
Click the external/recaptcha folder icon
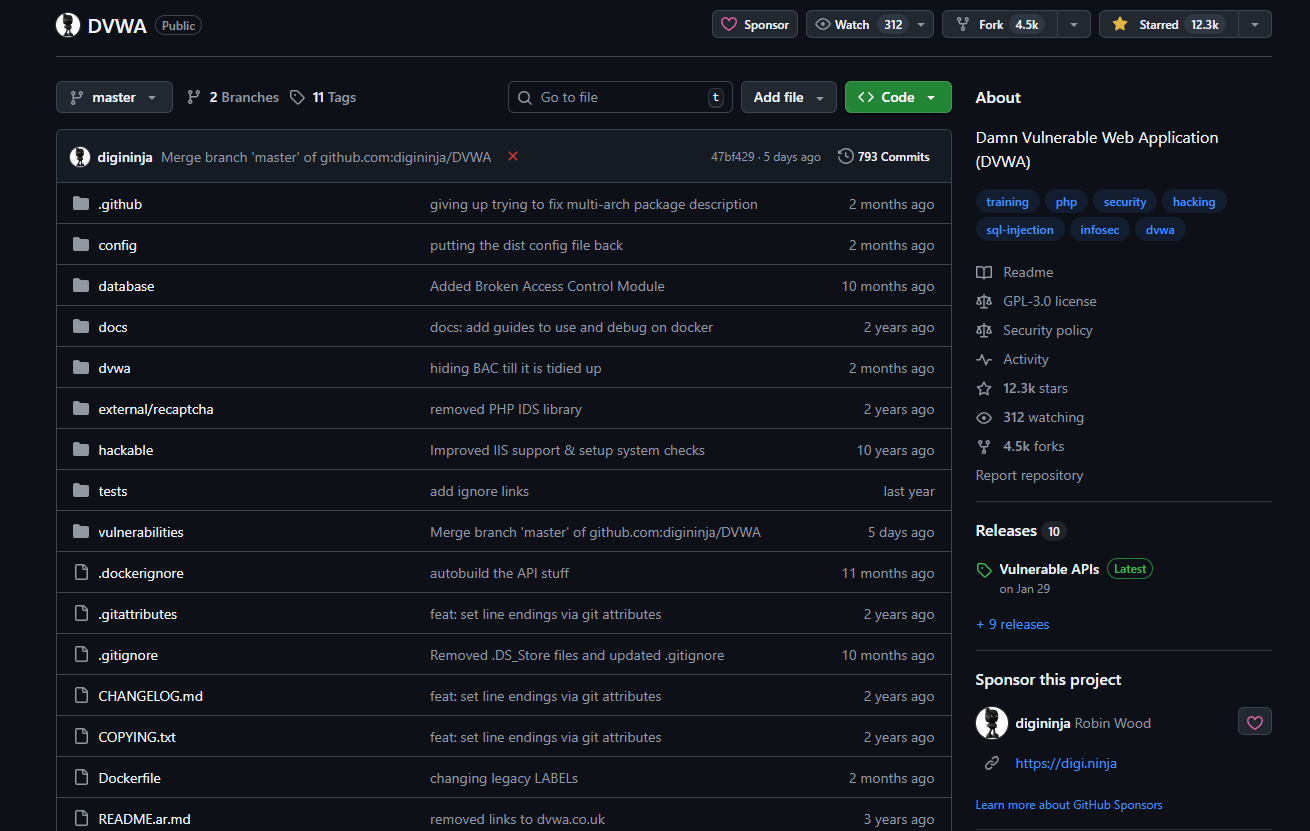point(81,409)
